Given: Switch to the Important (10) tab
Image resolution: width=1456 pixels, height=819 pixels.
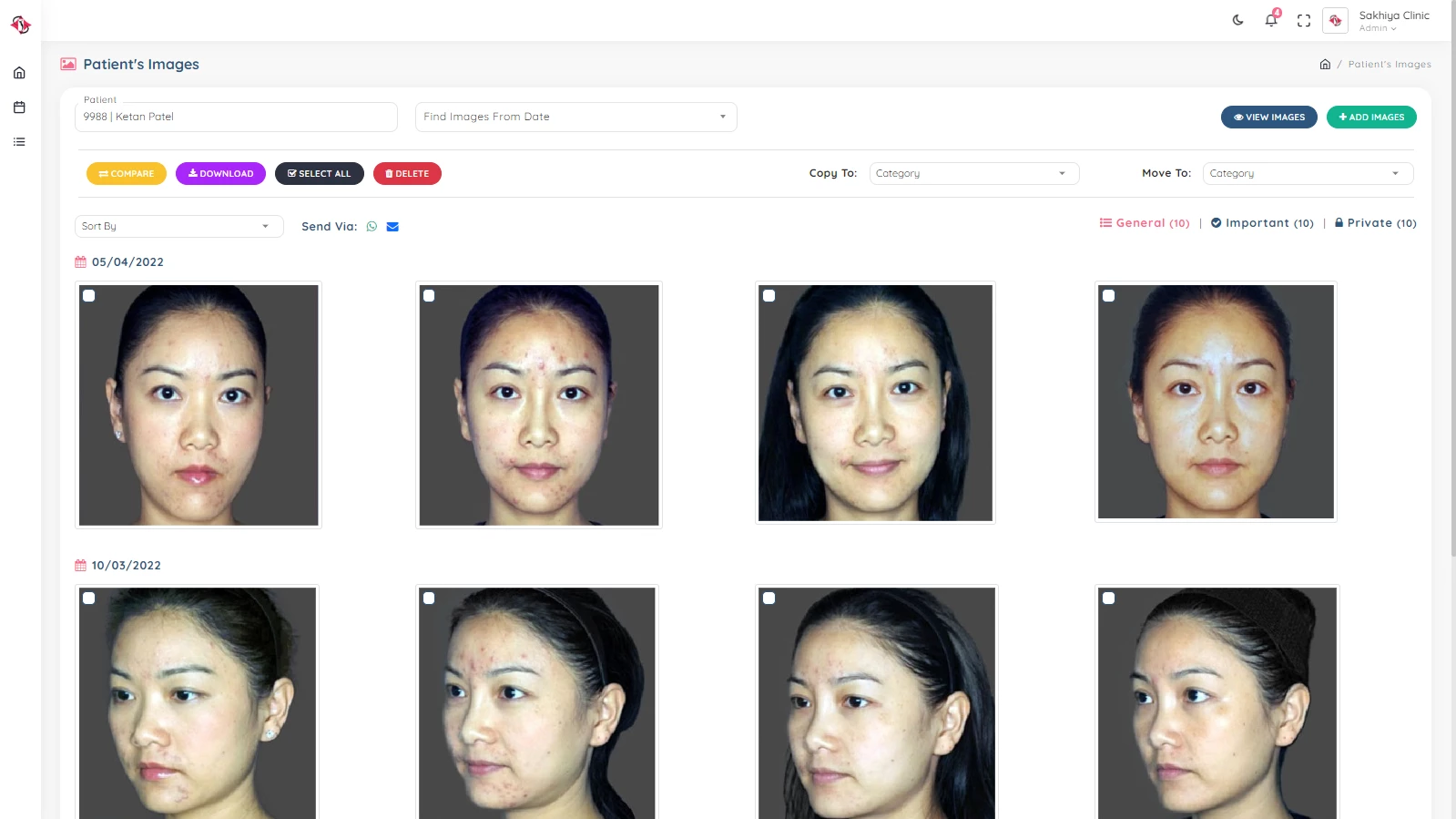Looking at the screenshot, I should coord(1262,223).
